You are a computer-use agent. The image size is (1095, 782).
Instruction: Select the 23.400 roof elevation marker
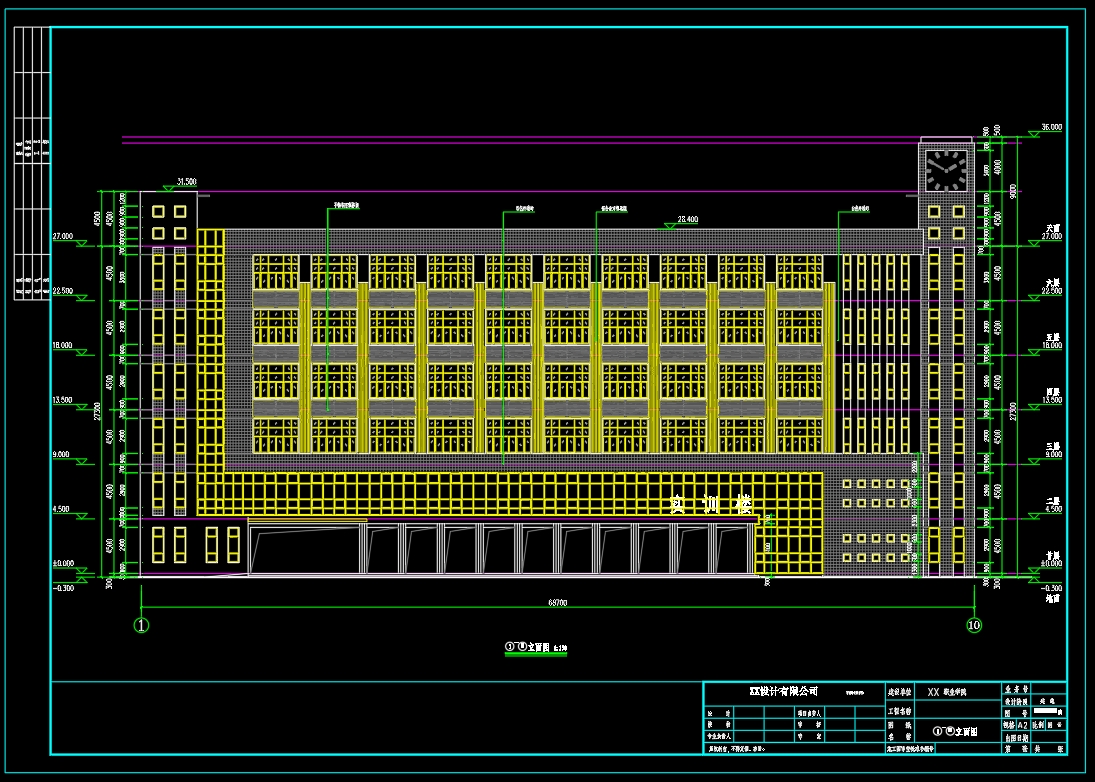[687, 219]
